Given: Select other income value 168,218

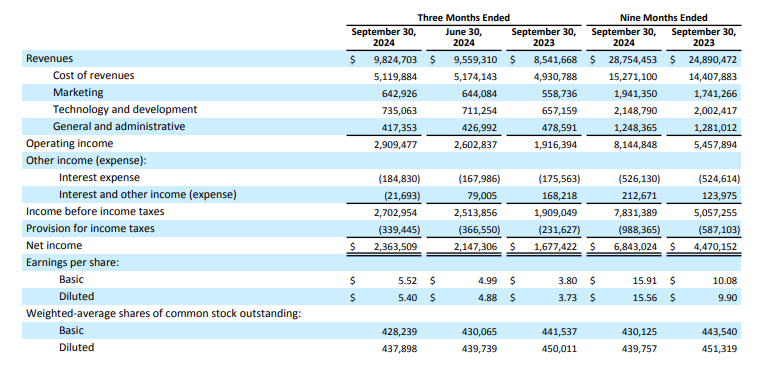Looking at the screenshot, I should 560,196.
